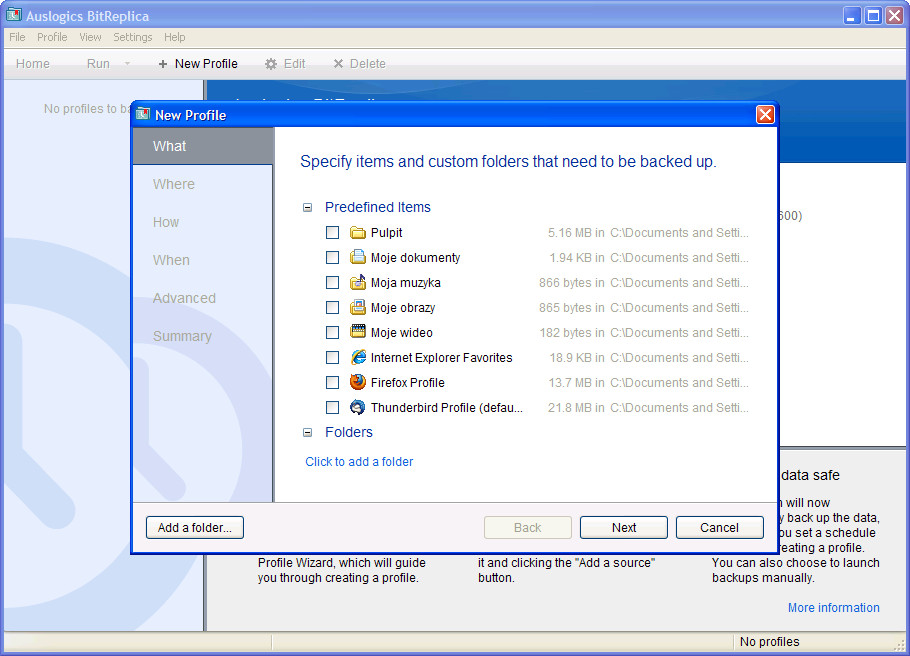The height and width of the screenshot is (656, 910).
Task: Click the Moje obrazy pictures folder icon
Action: coord(358,308)
